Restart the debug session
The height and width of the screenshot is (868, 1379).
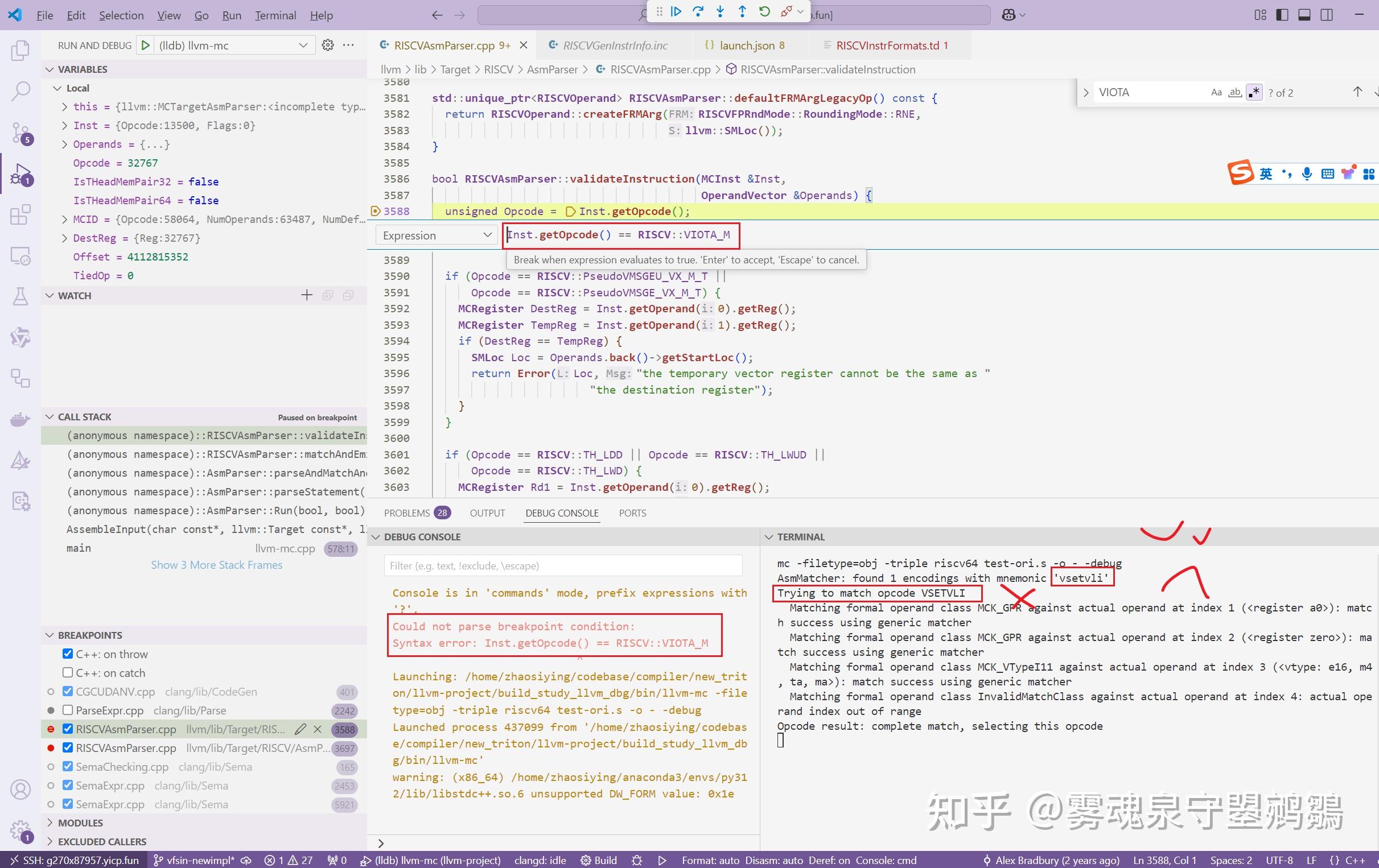tap(764, 11)
